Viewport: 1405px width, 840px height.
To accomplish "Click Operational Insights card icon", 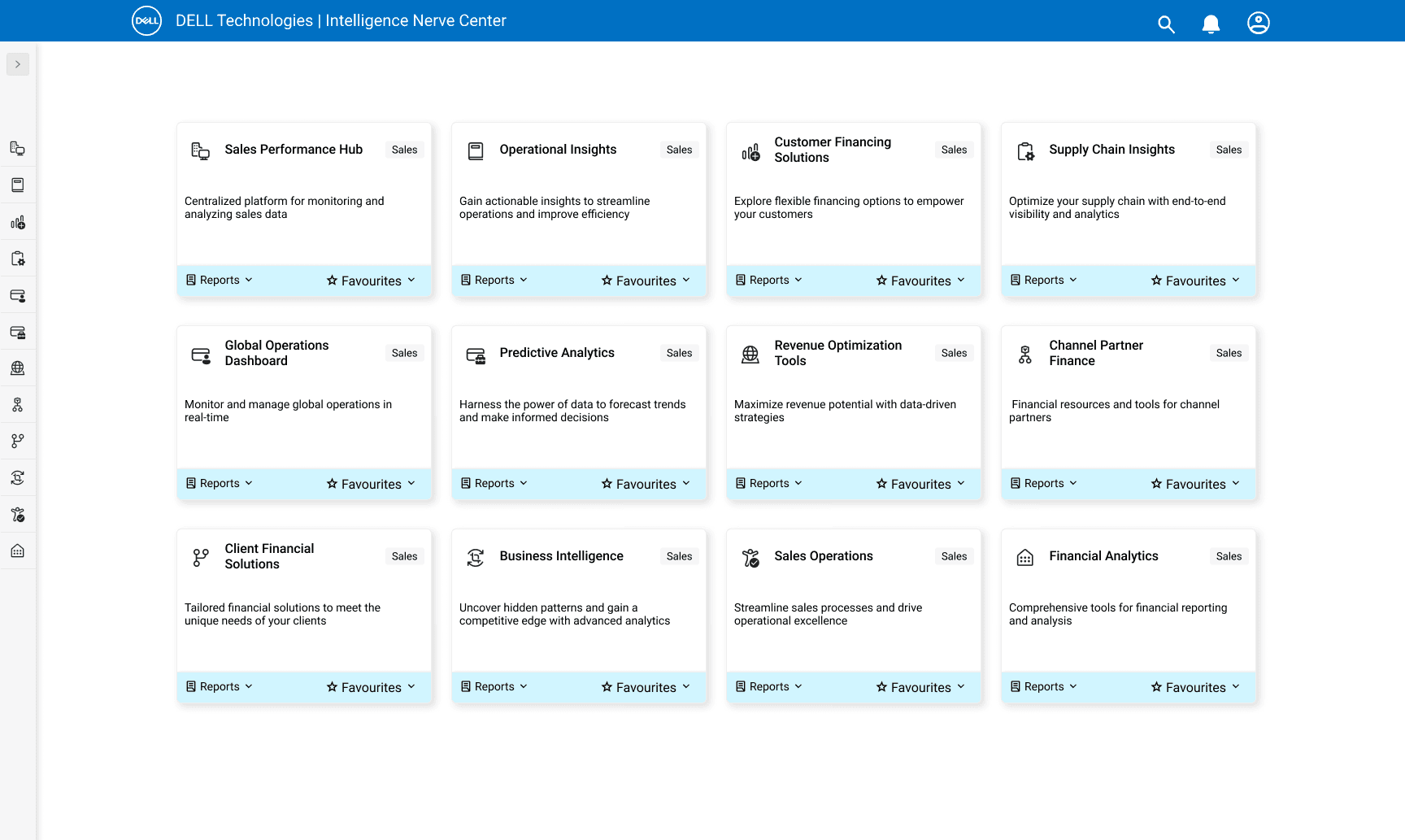I will click(476, 150).
